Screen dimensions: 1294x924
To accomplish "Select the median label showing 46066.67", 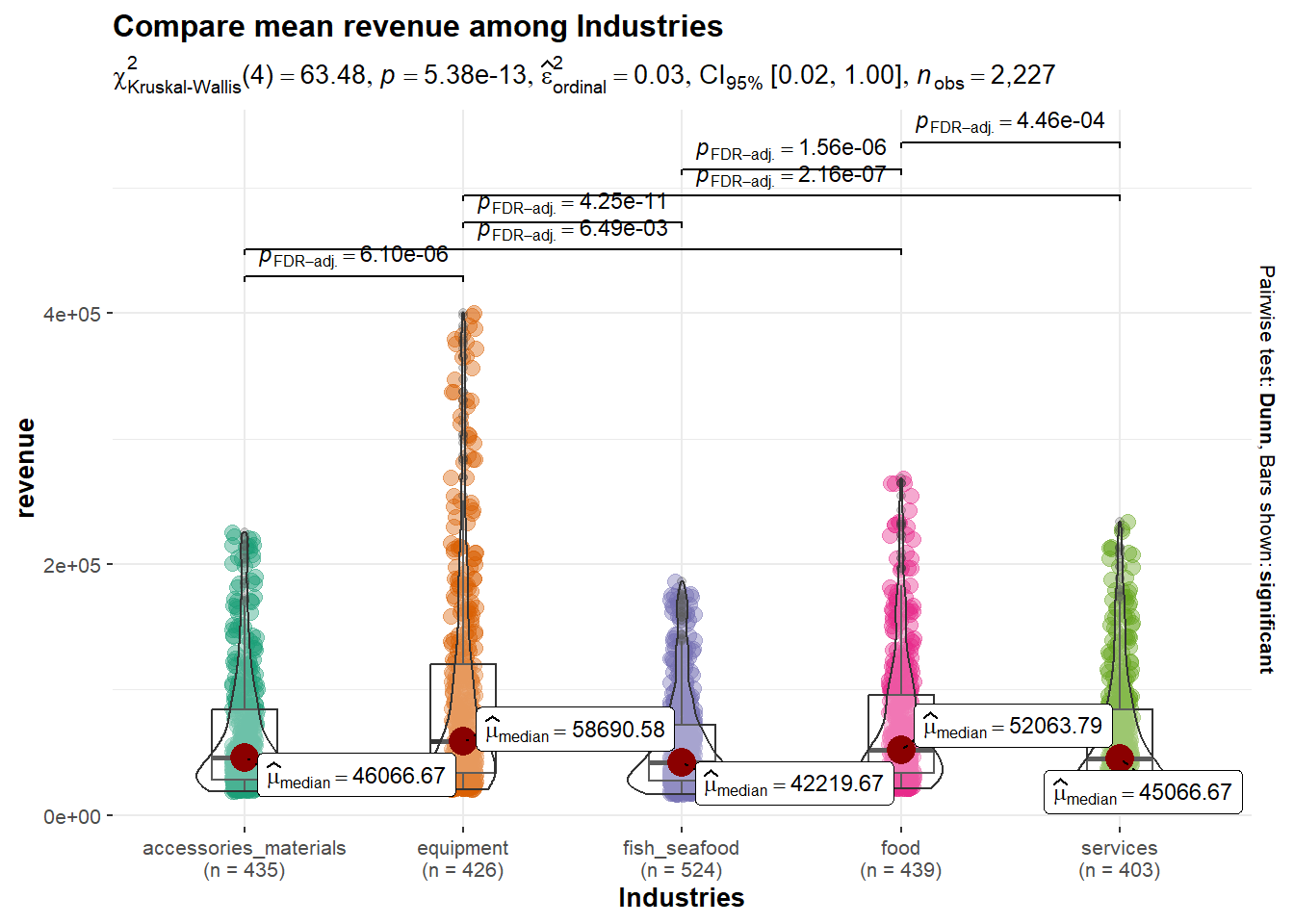I will [356, 776].
